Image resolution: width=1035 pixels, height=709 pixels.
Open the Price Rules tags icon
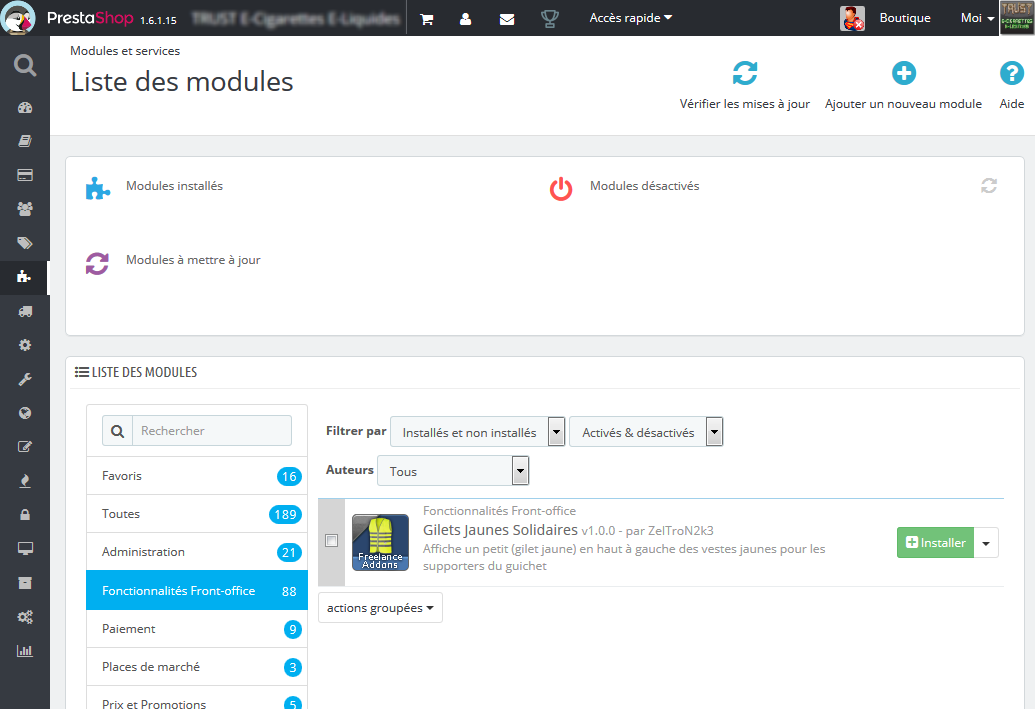point(25,243)
